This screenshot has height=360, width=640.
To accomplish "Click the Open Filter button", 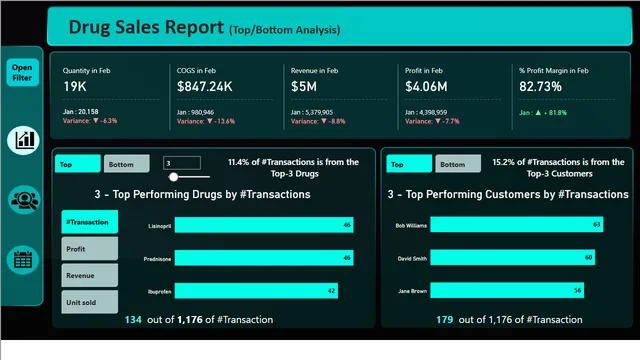I will 22,72.
